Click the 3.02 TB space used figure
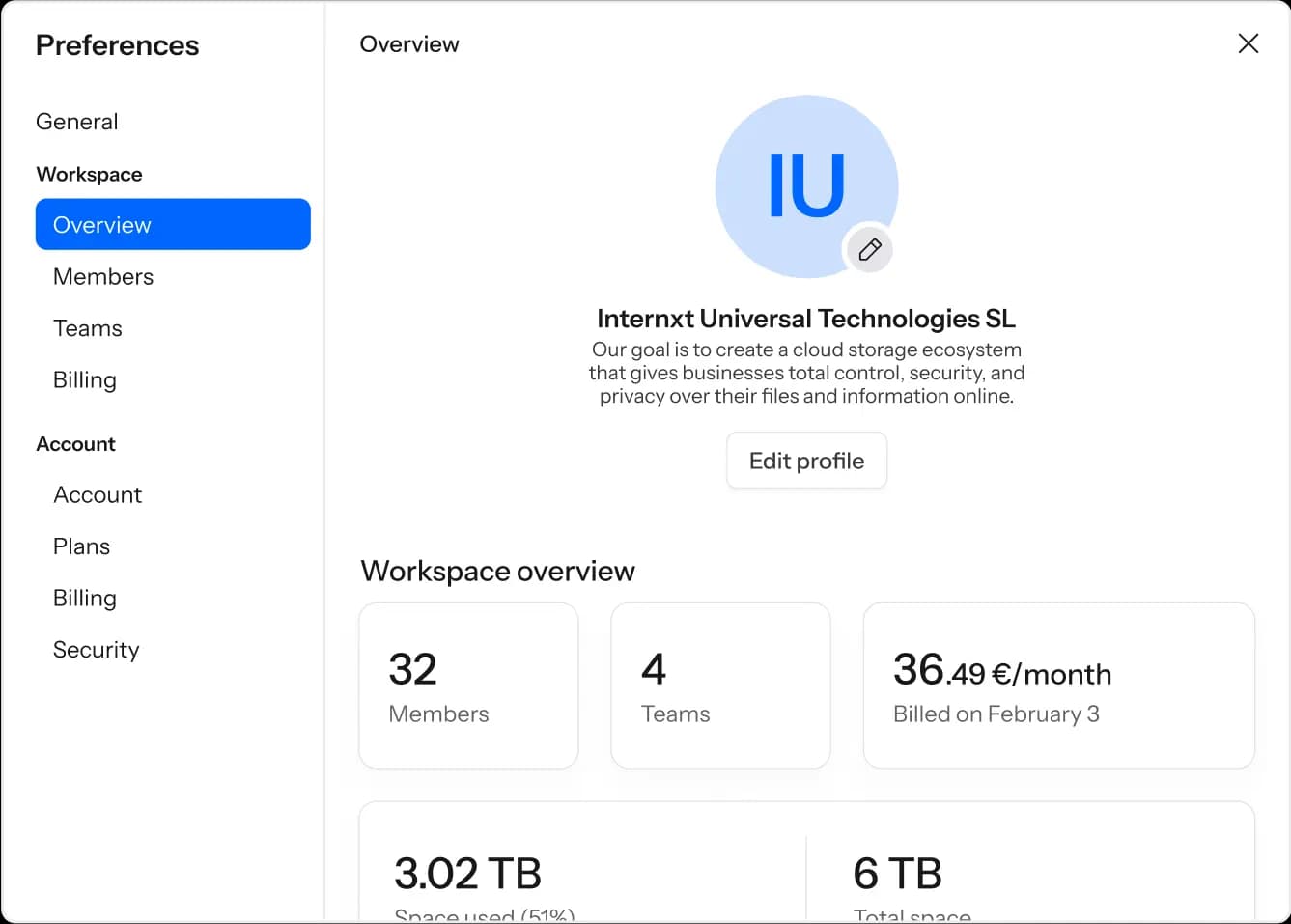Screen dimensions: 1291x924 467,873
